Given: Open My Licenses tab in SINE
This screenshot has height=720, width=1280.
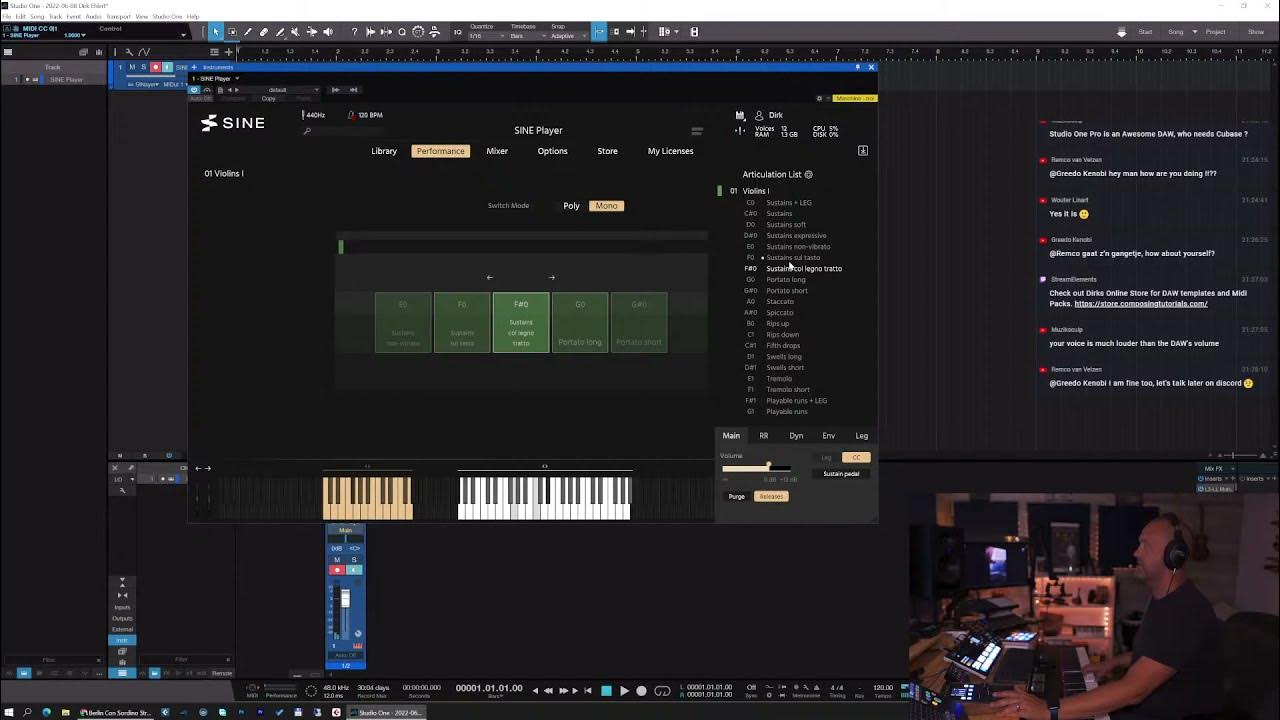Looking at the screenshot, I should pos(670,151).
